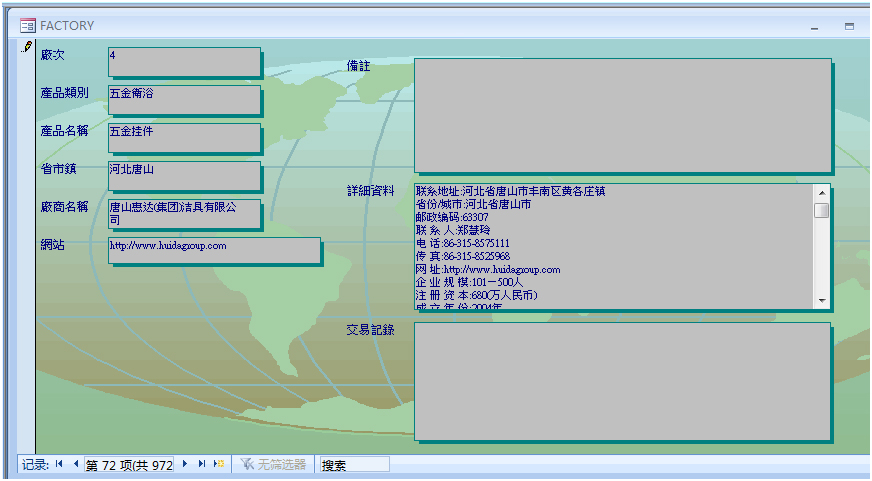Click the 省市鎮 field 河北唐山
The image size is (872, 481).
pos(184,175)
